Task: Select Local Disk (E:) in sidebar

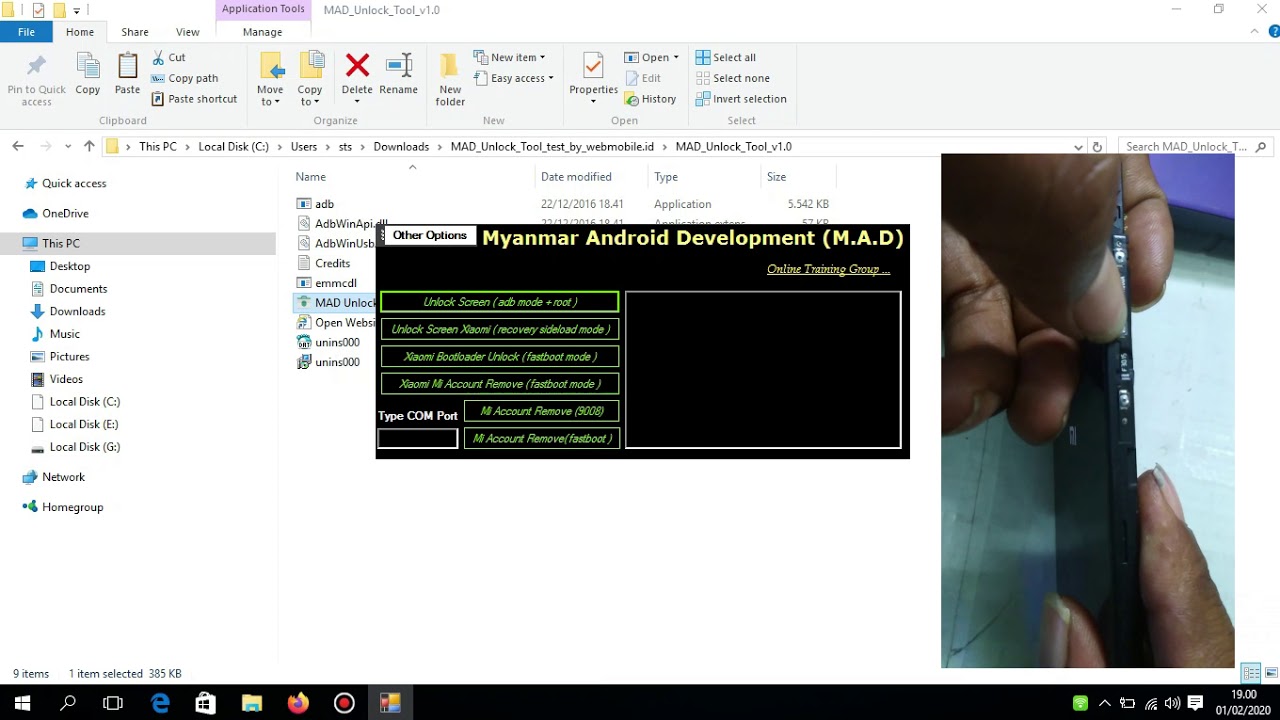Action: (x=85, y=424)
